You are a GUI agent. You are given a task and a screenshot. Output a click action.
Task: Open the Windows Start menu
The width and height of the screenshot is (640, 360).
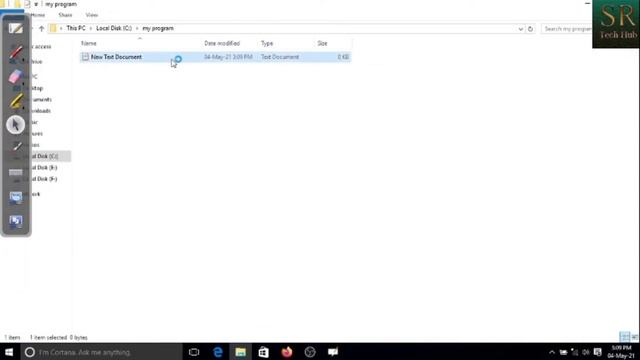point(9,352)
